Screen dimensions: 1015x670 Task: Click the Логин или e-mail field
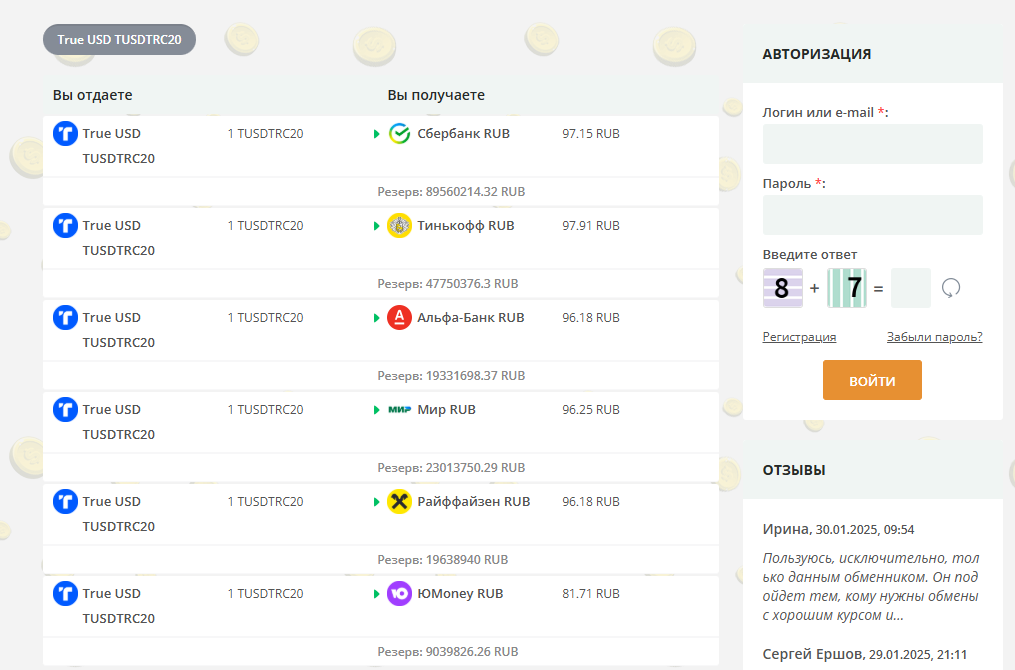pyautogui.click(x=872, y=143)
